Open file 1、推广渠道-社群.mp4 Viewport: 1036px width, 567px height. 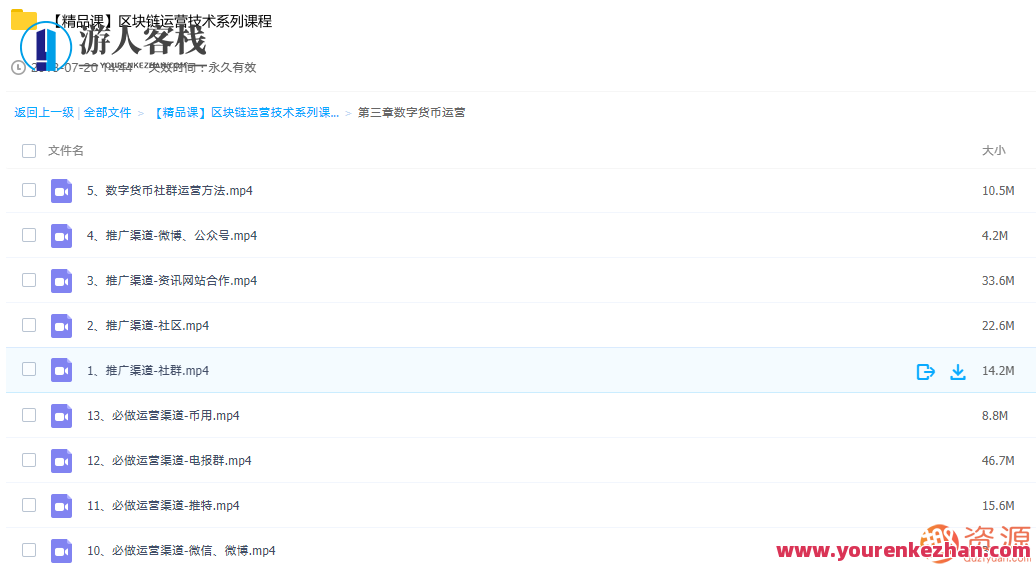click(x=148, y=370)
